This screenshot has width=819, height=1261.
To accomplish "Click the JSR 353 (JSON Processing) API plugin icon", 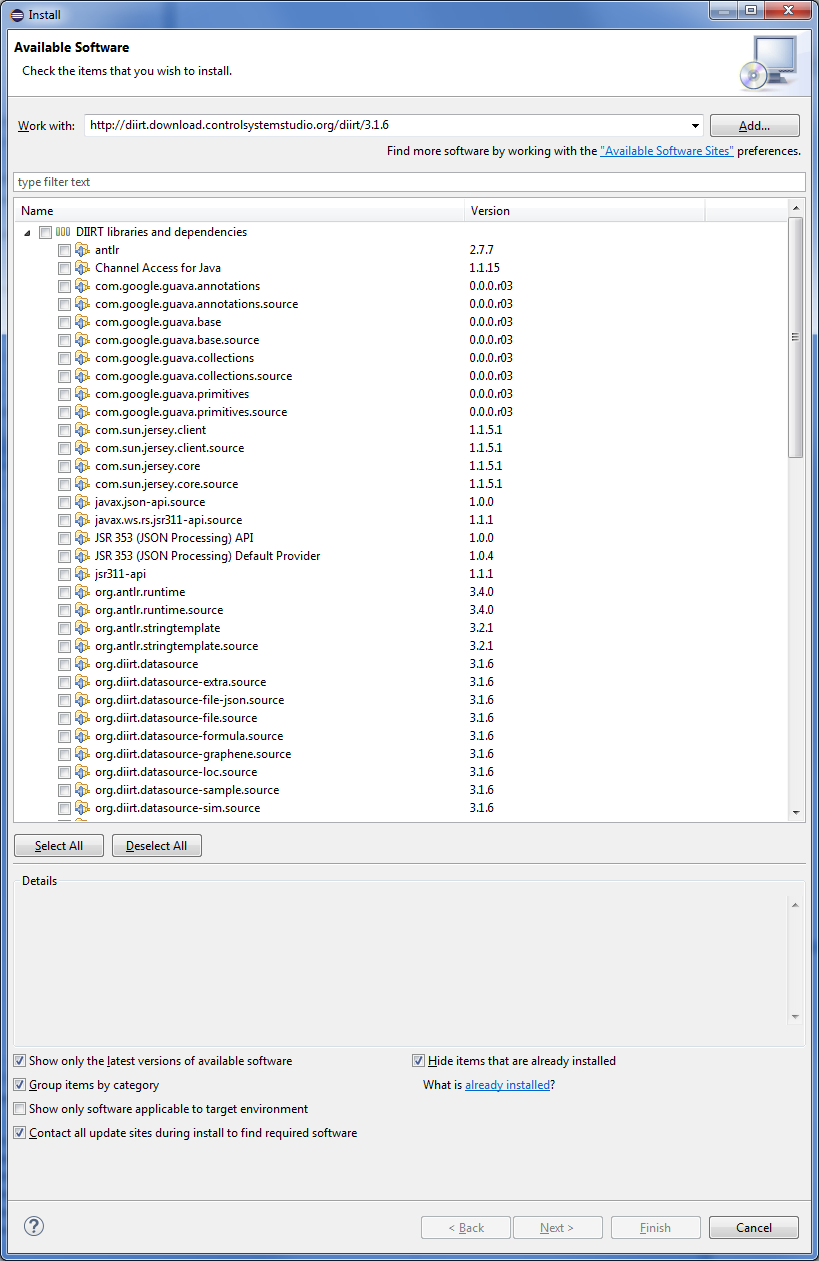I will pyautogui.click(x=82, y=537).
